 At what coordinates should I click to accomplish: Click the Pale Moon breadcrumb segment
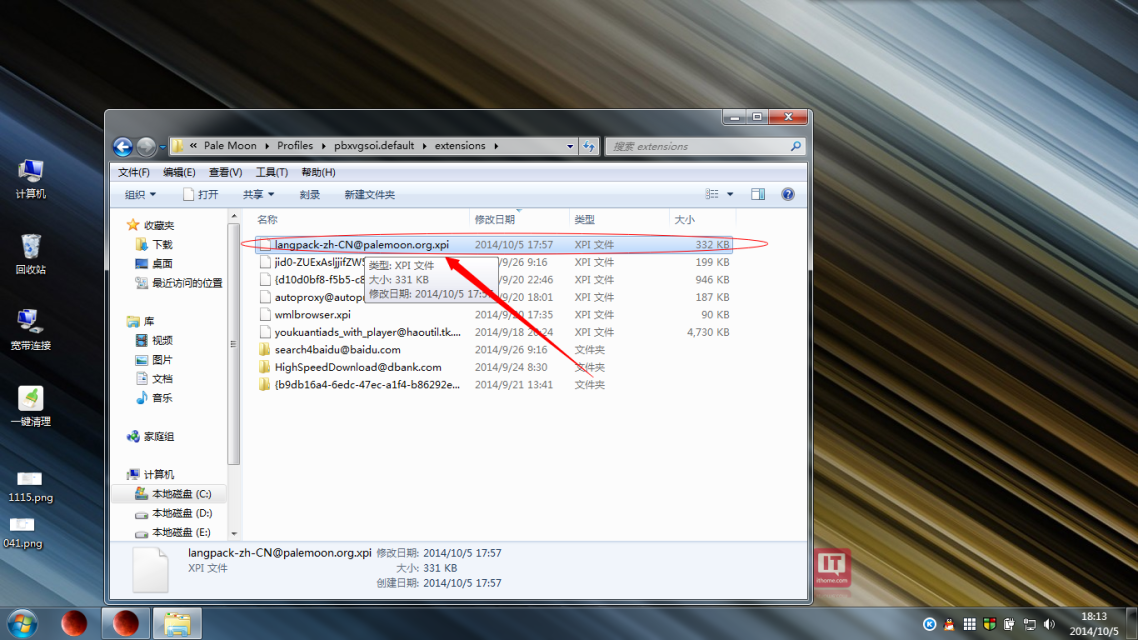(230, 146)
